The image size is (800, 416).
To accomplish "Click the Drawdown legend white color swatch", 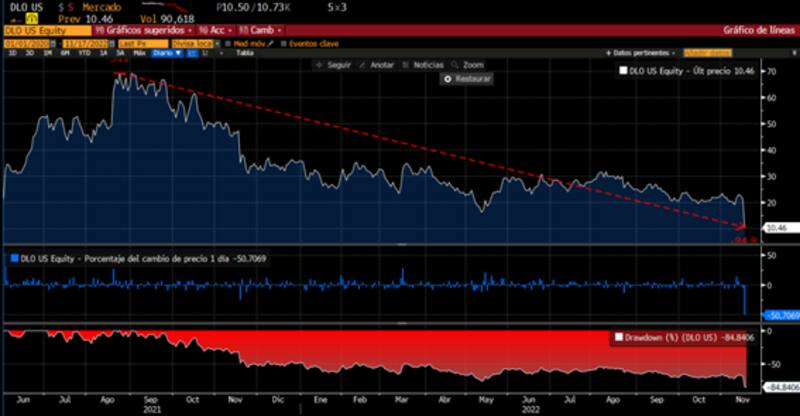I will coord(619,337).
